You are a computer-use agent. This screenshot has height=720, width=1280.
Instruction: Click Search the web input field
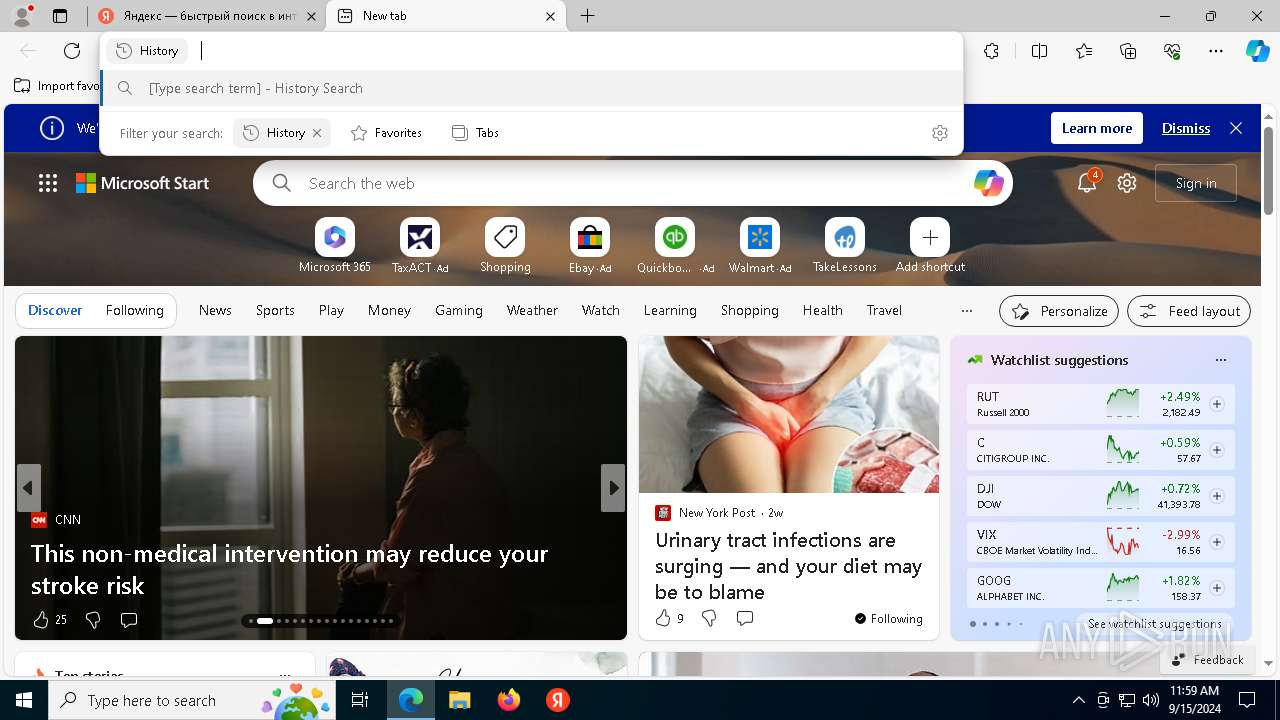(x=635, y=183)
